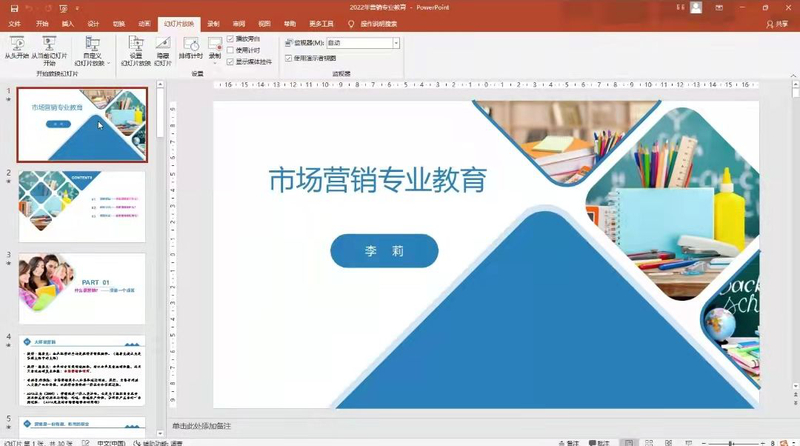Click the thumbnail panel scroll down arrow
Screen dimensions: 800x446
[x=160, y=433]
